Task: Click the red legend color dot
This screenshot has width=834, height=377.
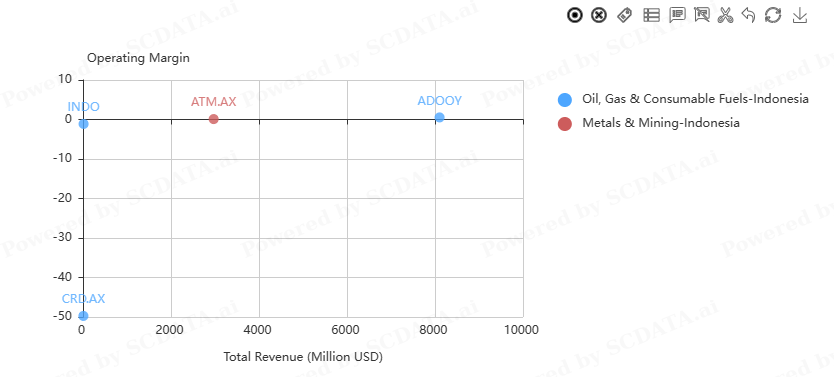Action: (x=564, y=123)
